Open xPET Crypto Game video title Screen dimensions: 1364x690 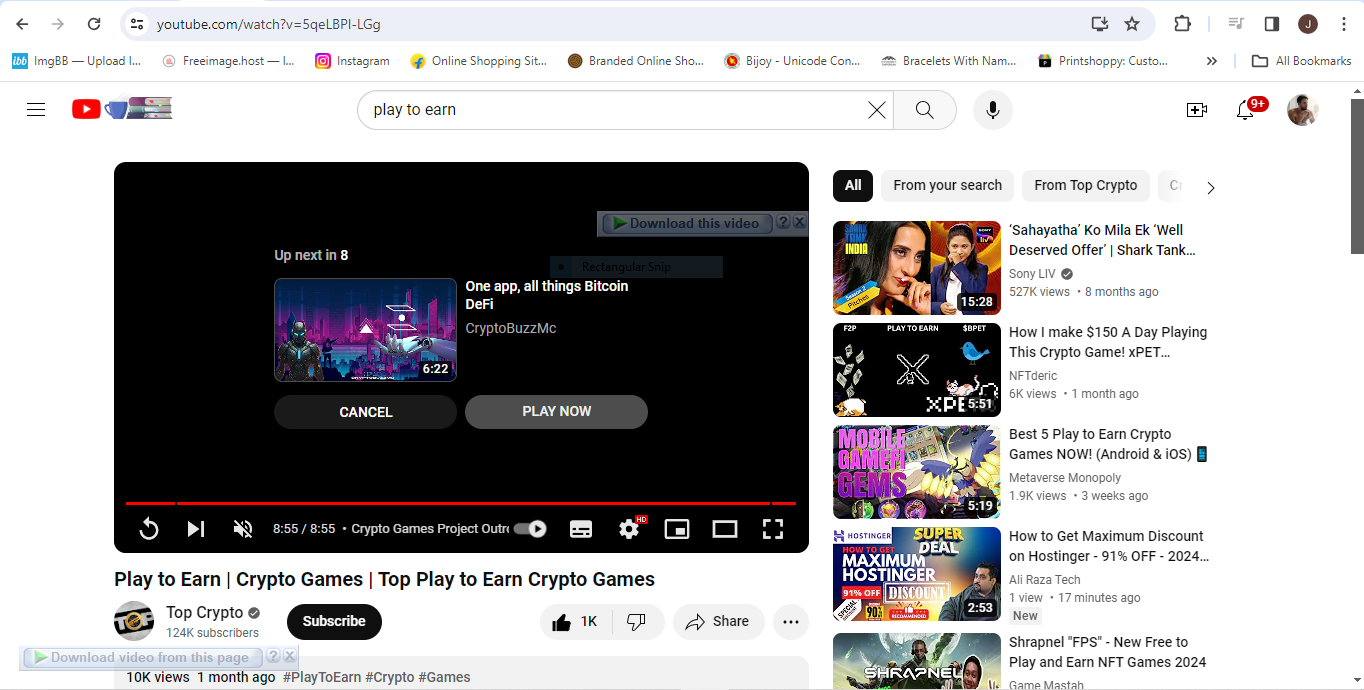[x=1108, y=342]
